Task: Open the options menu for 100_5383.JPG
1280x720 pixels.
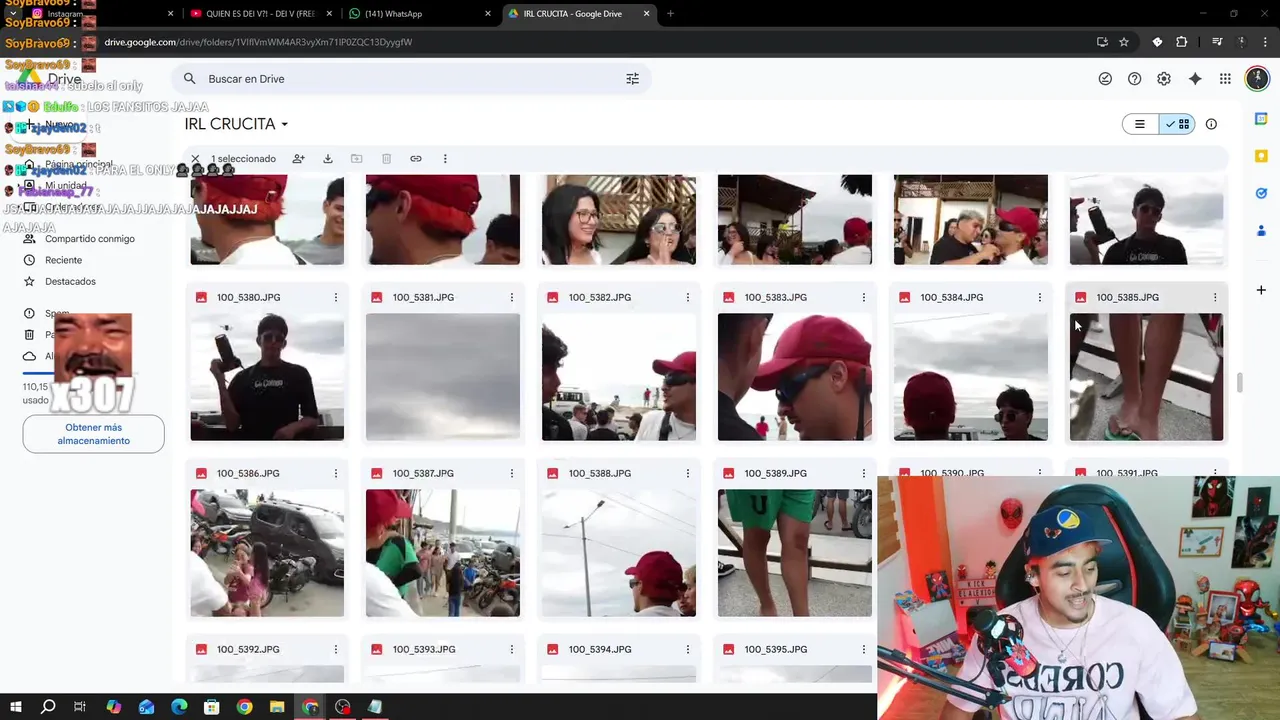Action: point(864,298)
